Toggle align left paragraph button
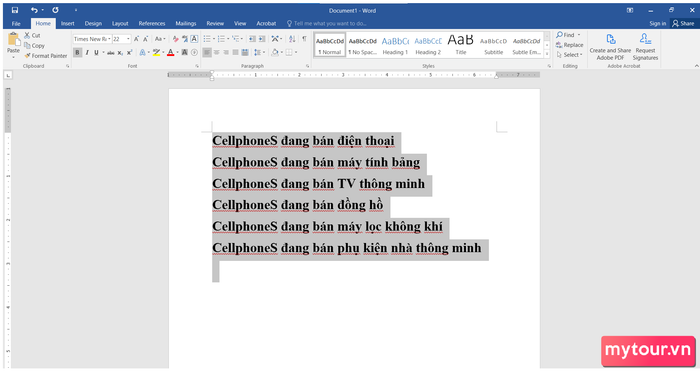Viewport: 700px width, 373px height. click(207, 53)
